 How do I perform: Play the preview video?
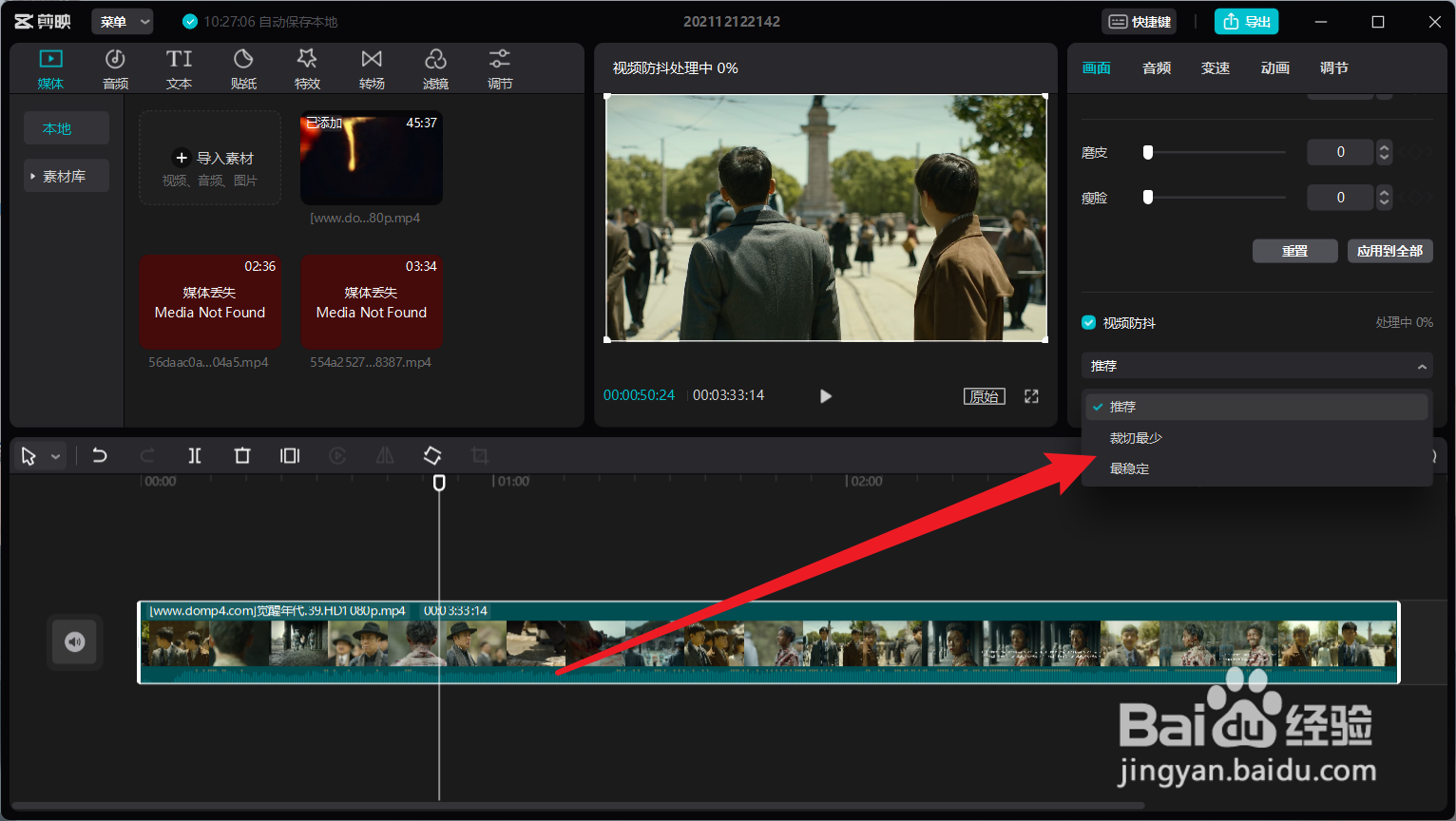[825, 396]
